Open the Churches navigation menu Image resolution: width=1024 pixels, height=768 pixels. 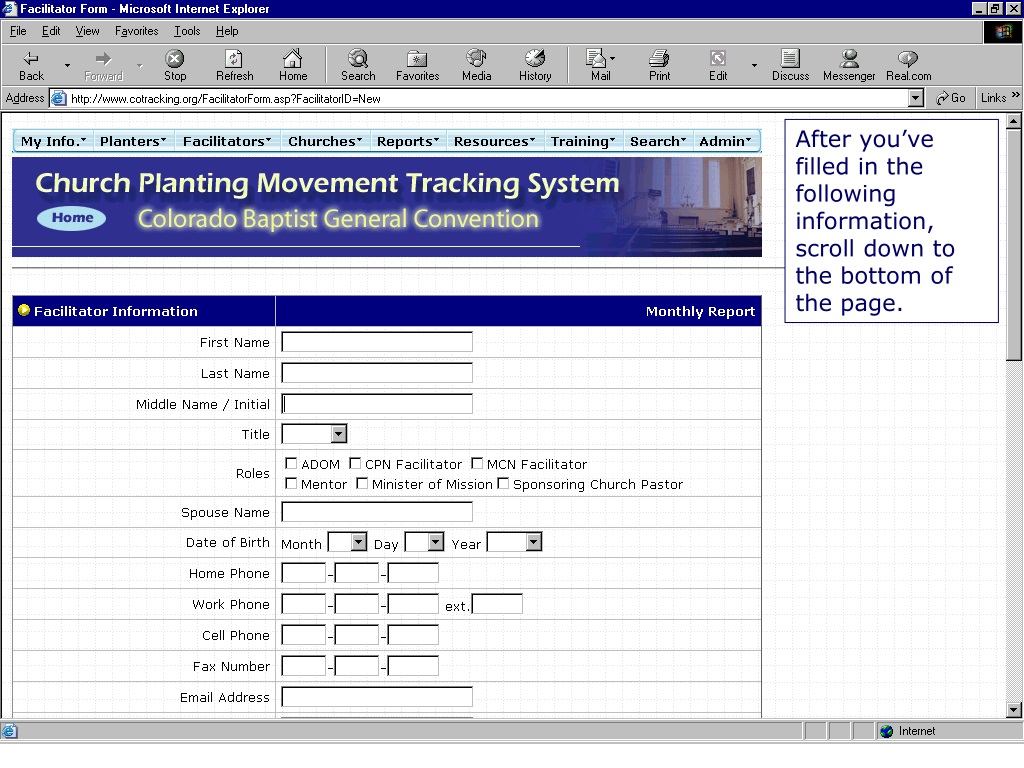[325, 141]
